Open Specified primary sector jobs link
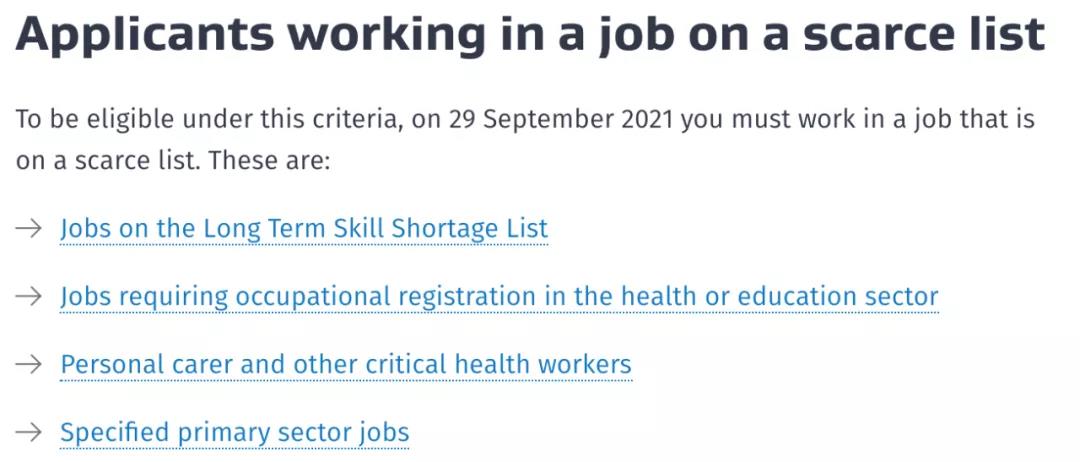Image resolution: width=1080 pixels, height=462 pixels. pyautogui.click(x=234, y=433)
